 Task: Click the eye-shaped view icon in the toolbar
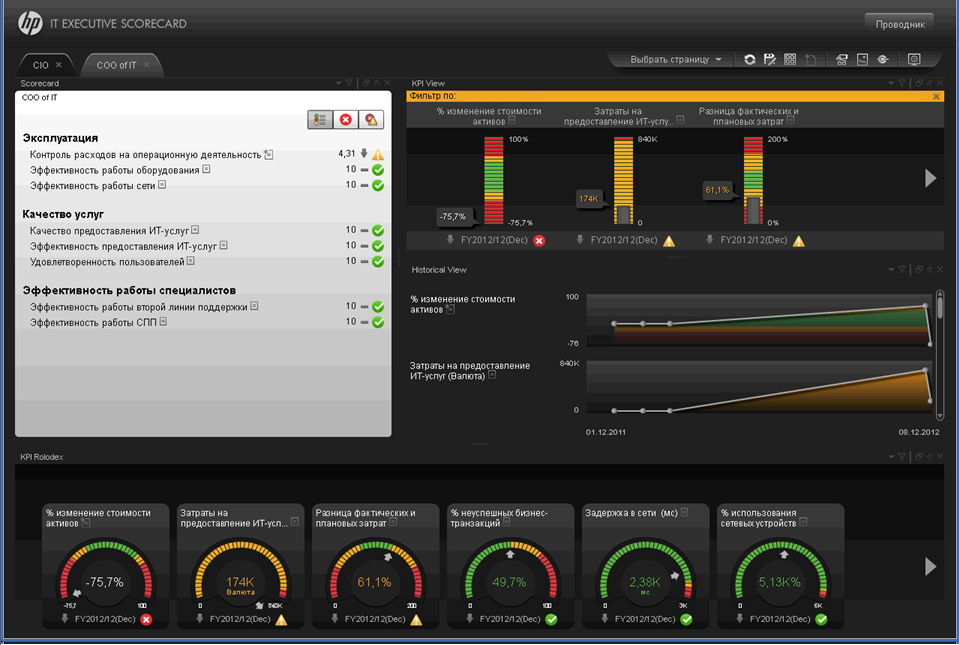click(x=883, y=59)
